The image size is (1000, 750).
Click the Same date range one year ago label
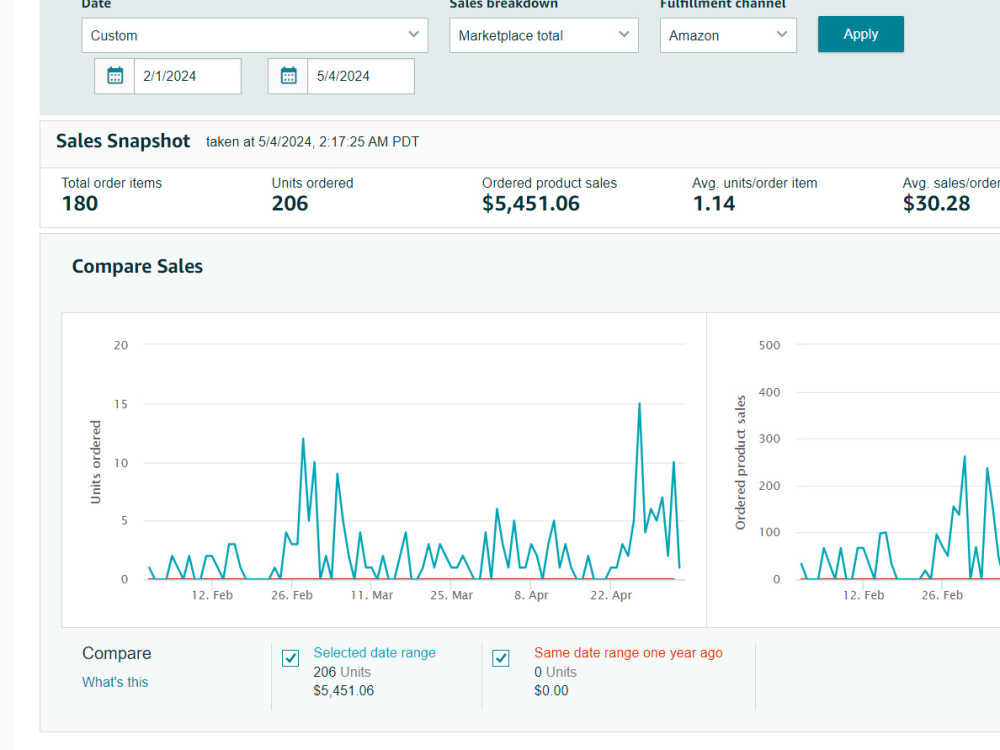[x=628, y=652]
